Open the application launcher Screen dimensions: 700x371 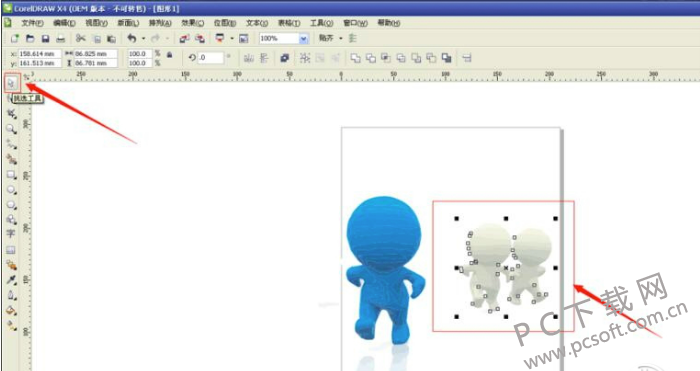pos(220,39)
